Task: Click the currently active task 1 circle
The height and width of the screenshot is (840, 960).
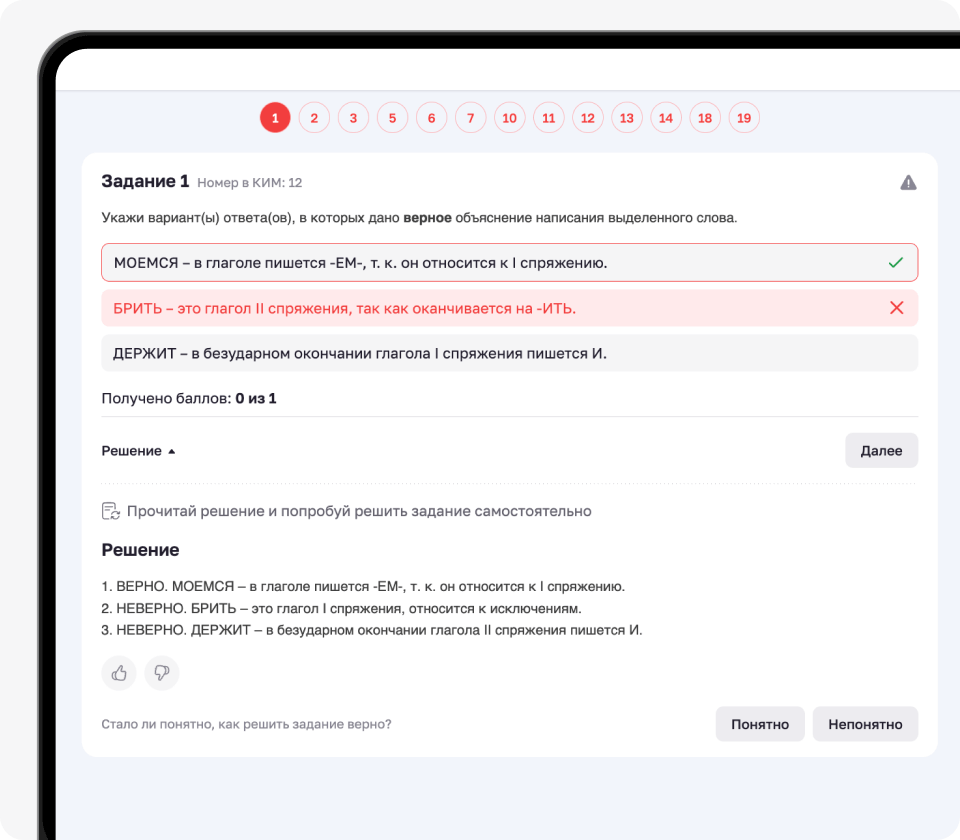Action: point(275,117)
